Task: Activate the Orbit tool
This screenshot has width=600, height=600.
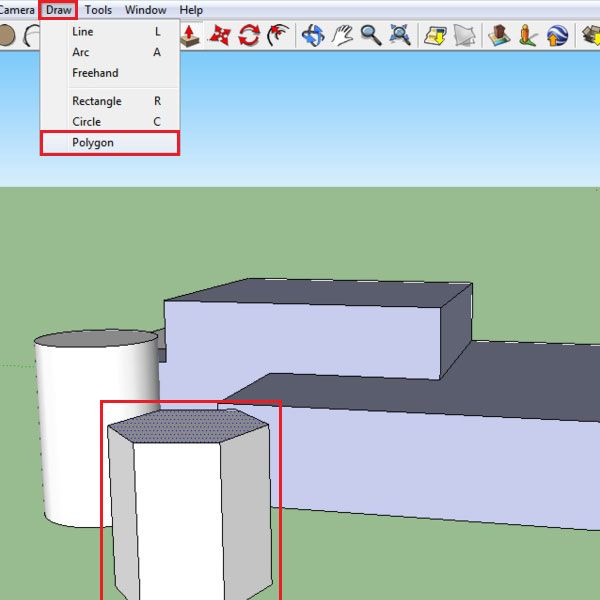Action: 313,36
